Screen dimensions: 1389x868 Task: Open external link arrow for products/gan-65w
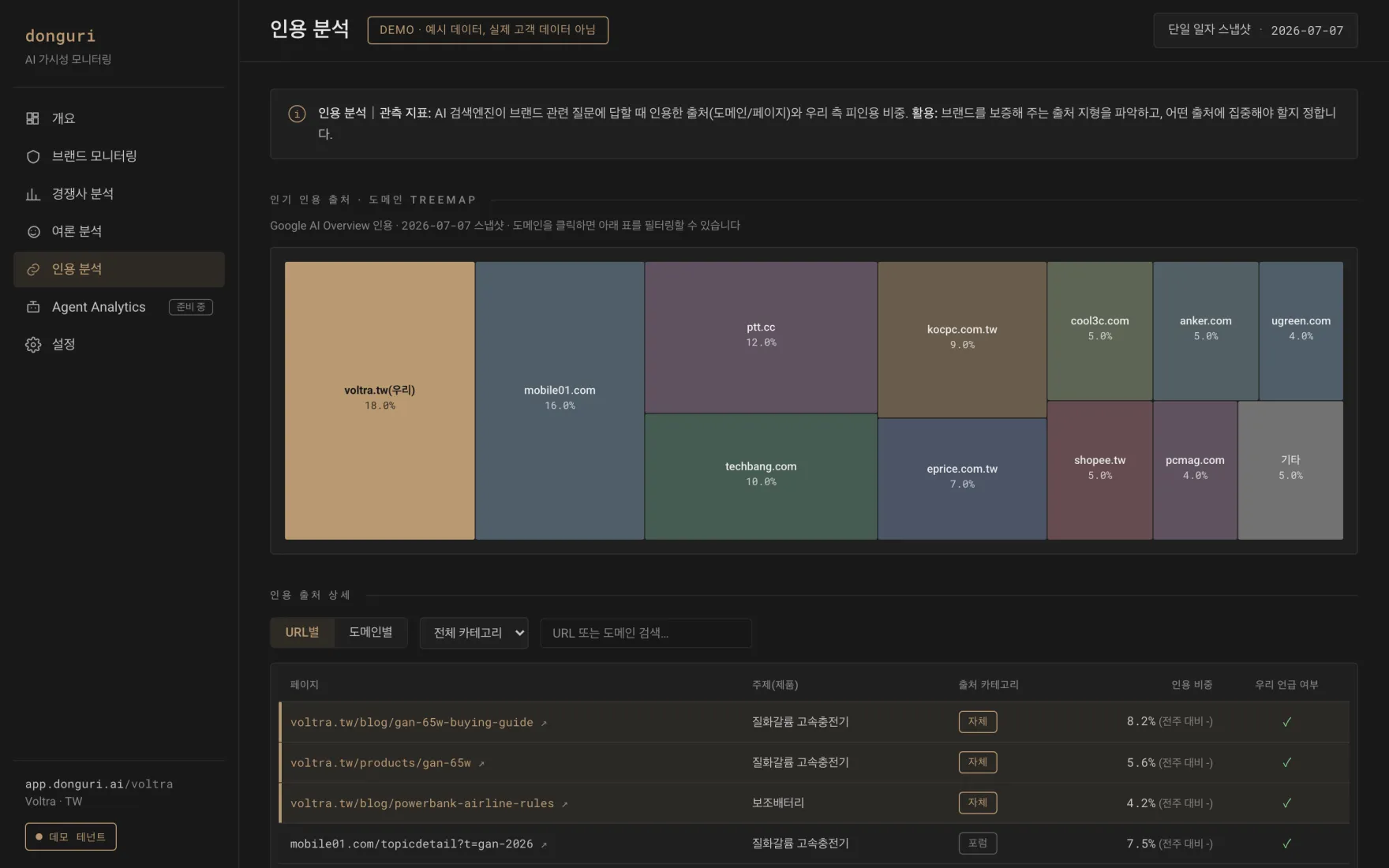pos(481,763)
